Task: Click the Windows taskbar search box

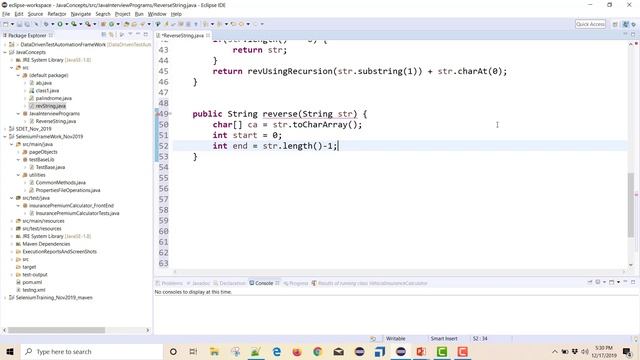Action: point(91,351)
